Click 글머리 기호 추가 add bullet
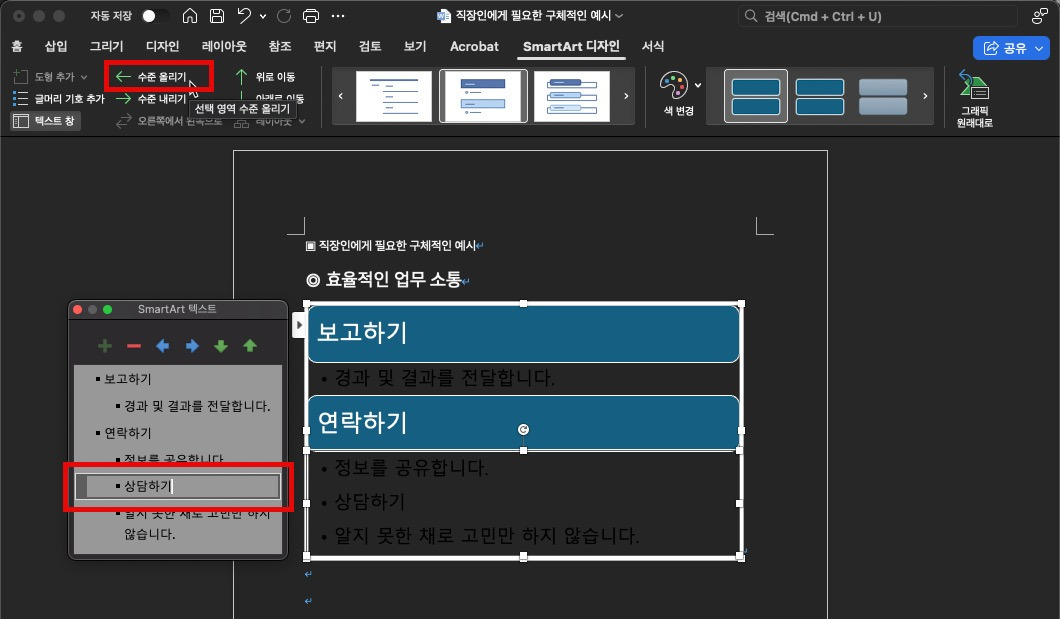This screenshot has width=1060, height=619. [59, 99]
